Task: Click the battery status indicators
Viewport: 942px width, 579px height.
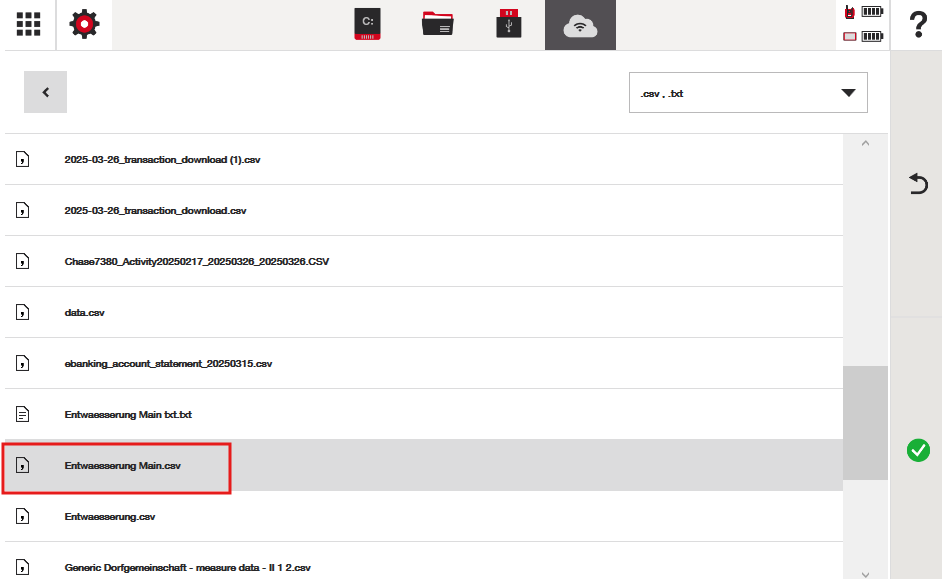Action: [x=863, y=25]
